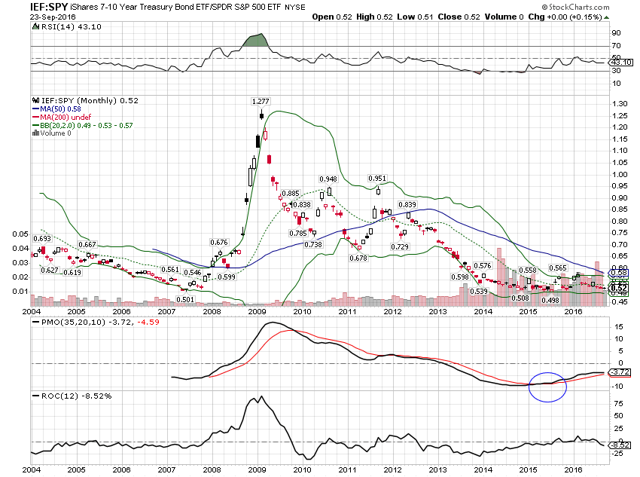Click the blue MA(50) legend line swatch
The width and height of the screenshot is (640, 477).
pos(36,109)
